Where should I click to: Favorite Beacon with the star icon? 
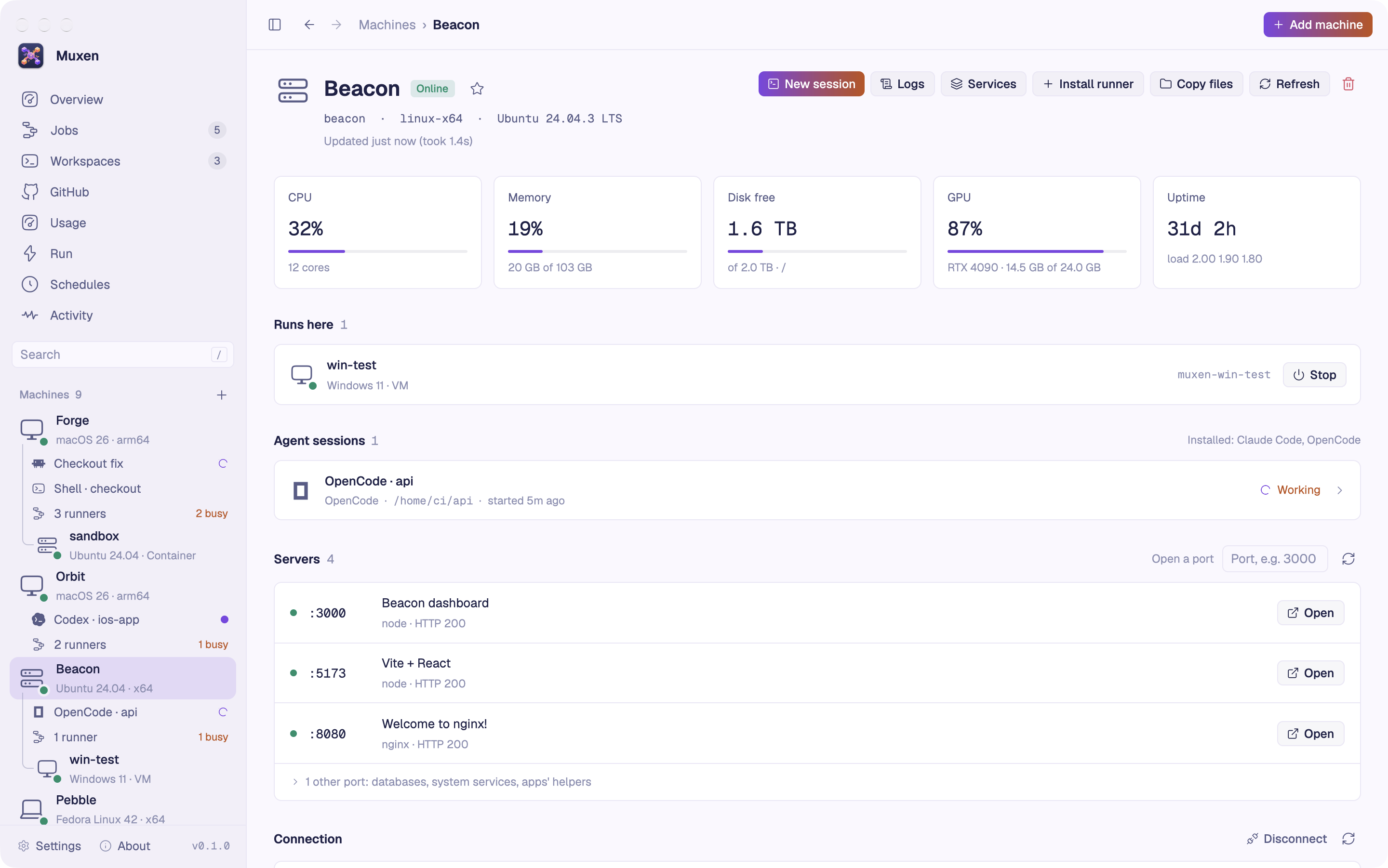477,89
